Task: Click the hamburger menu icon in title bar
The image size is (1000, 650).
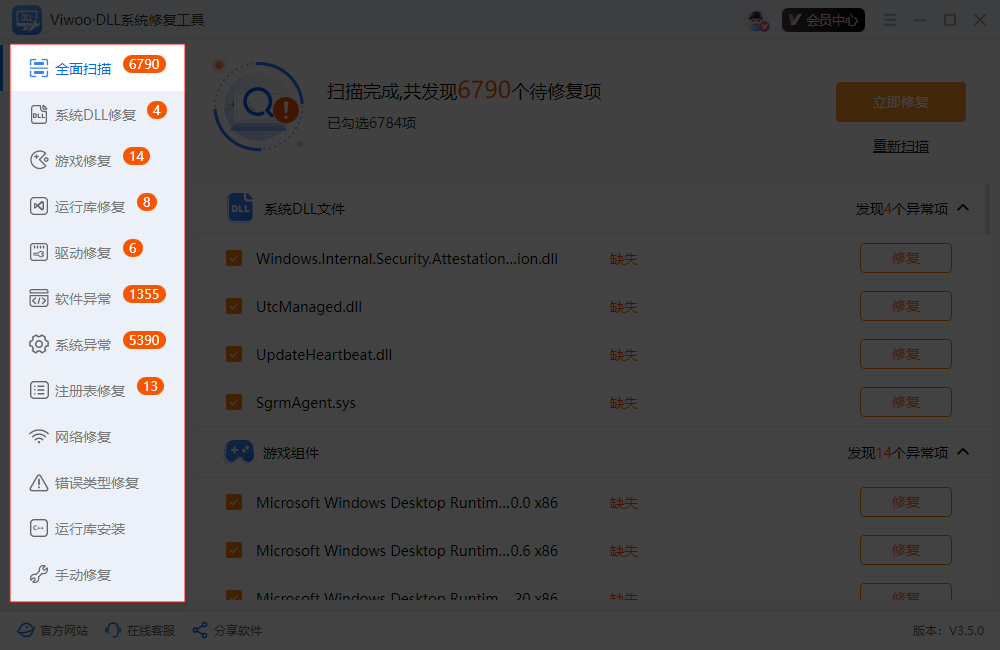Action: pyautogui.click(x=890, y=20)
